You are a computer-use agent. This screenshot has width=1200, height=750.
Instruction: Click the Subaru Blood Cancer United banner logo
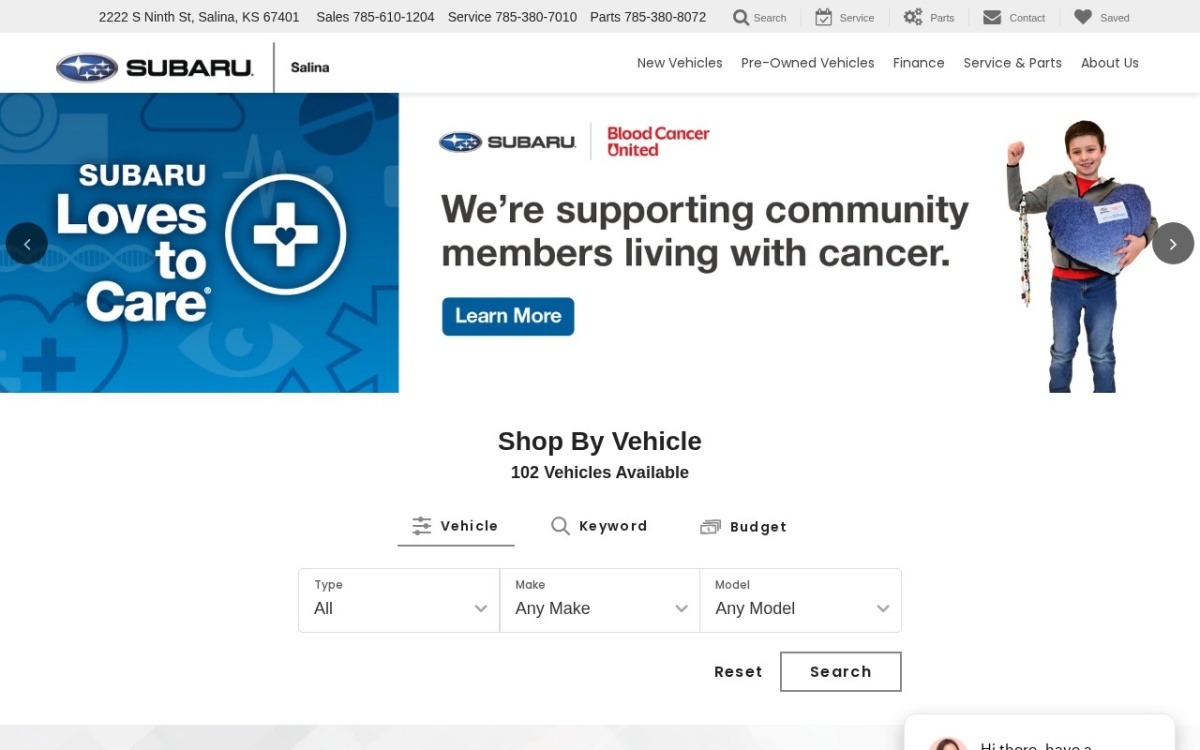pyautogui.click(x=574, y=142)
